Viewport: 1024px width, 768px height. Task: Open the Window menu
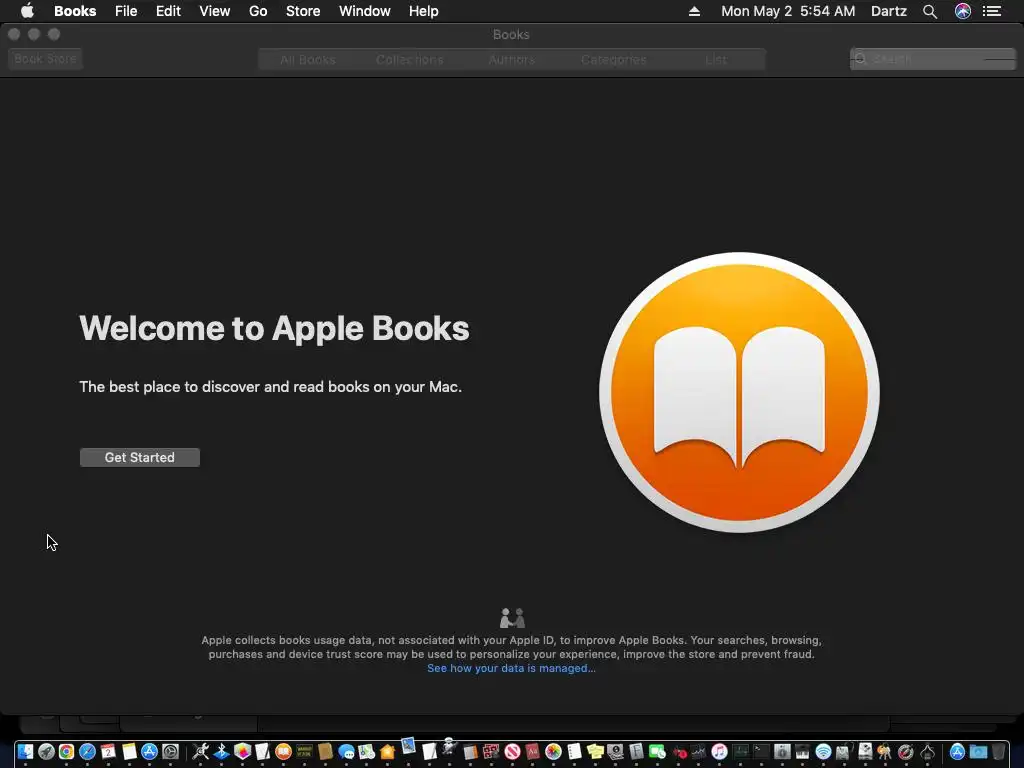[364, 11]
